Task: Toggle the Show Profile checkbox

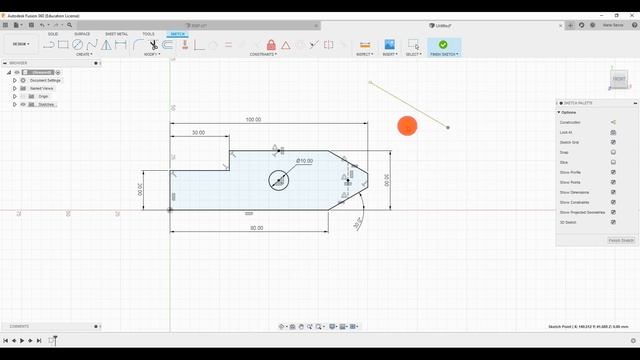Action: point(613,172)
